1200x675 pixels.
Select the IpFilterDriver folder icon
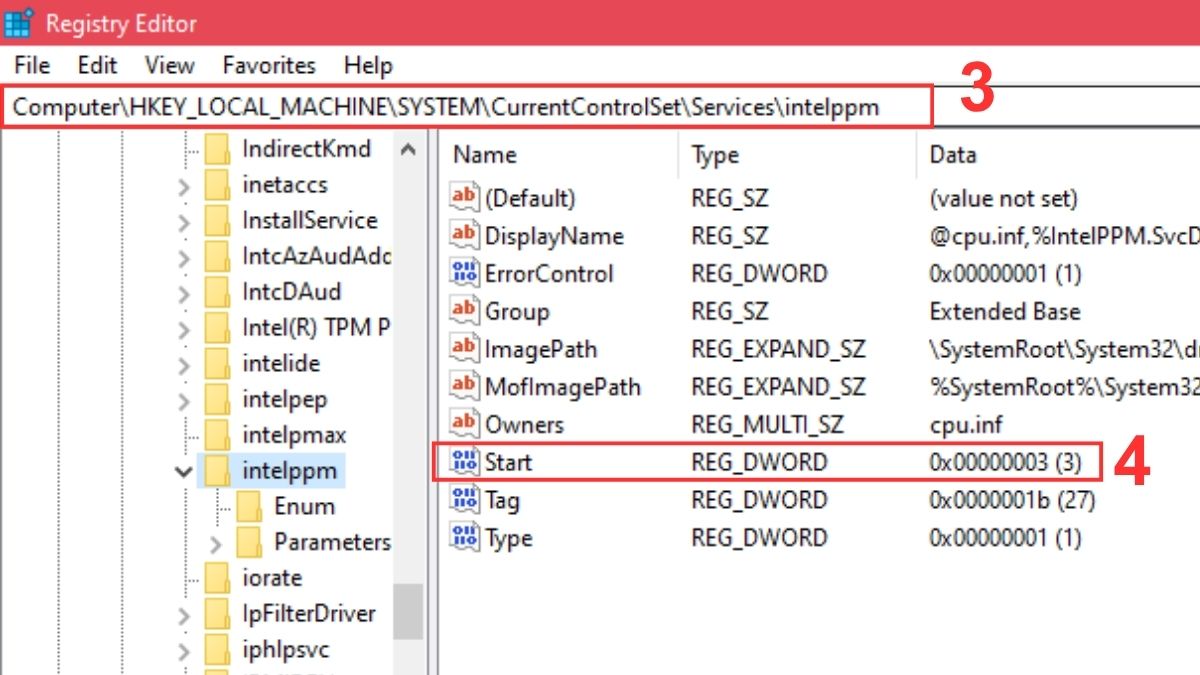pyautogui.click(x=218, y=614)
